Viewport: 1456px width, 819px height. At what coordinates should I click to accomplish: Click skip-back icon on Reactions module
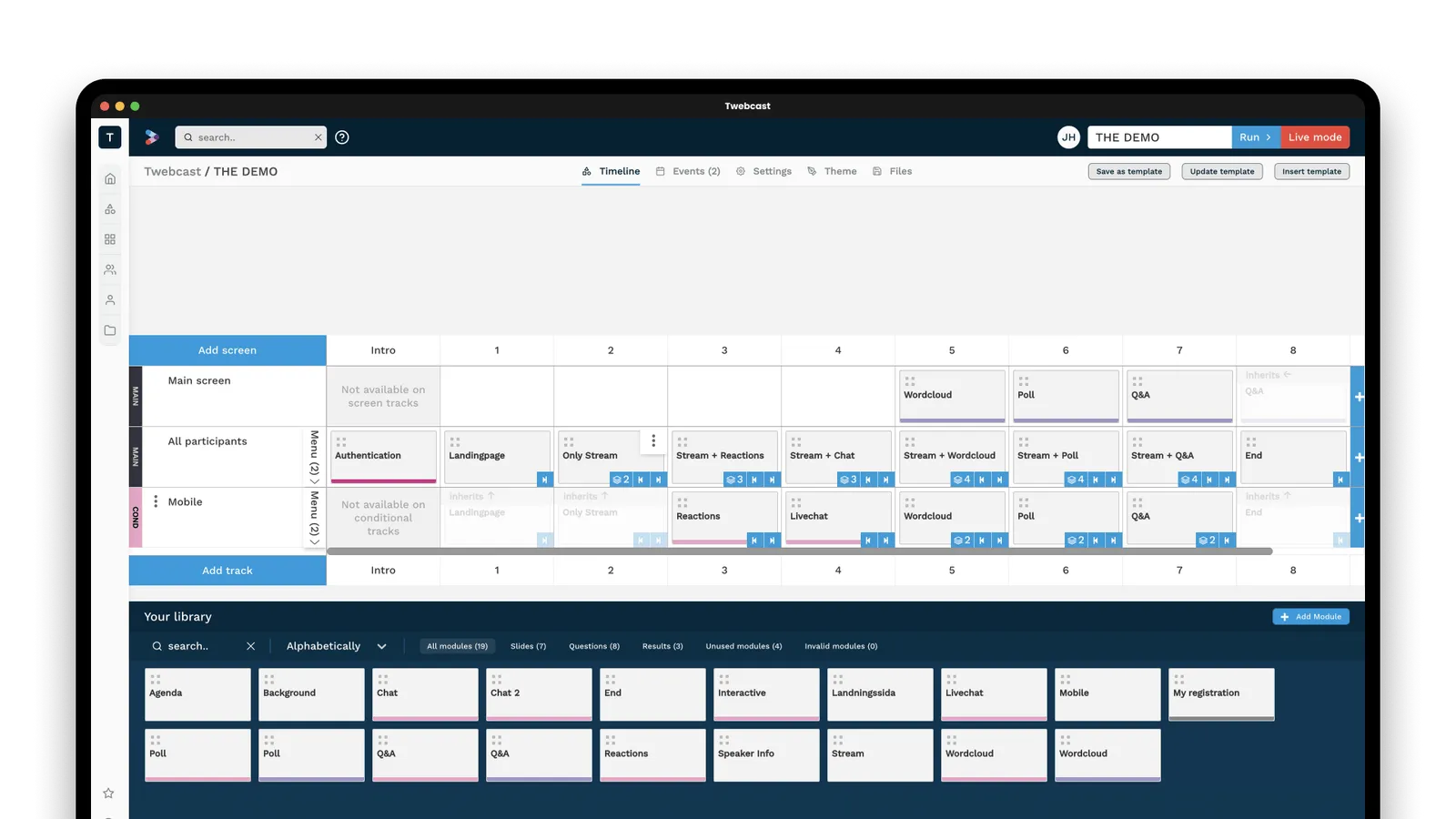coord(754,541)
